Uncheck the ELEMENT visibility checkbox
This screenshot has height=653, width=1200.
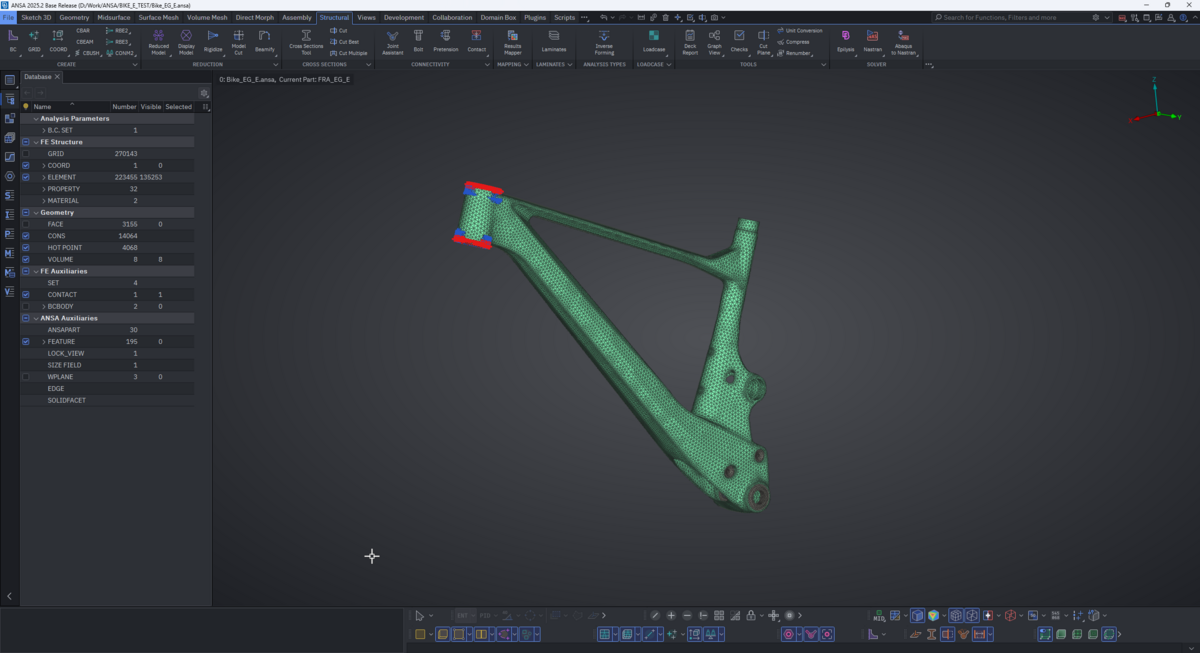click(x=26, y=177)
